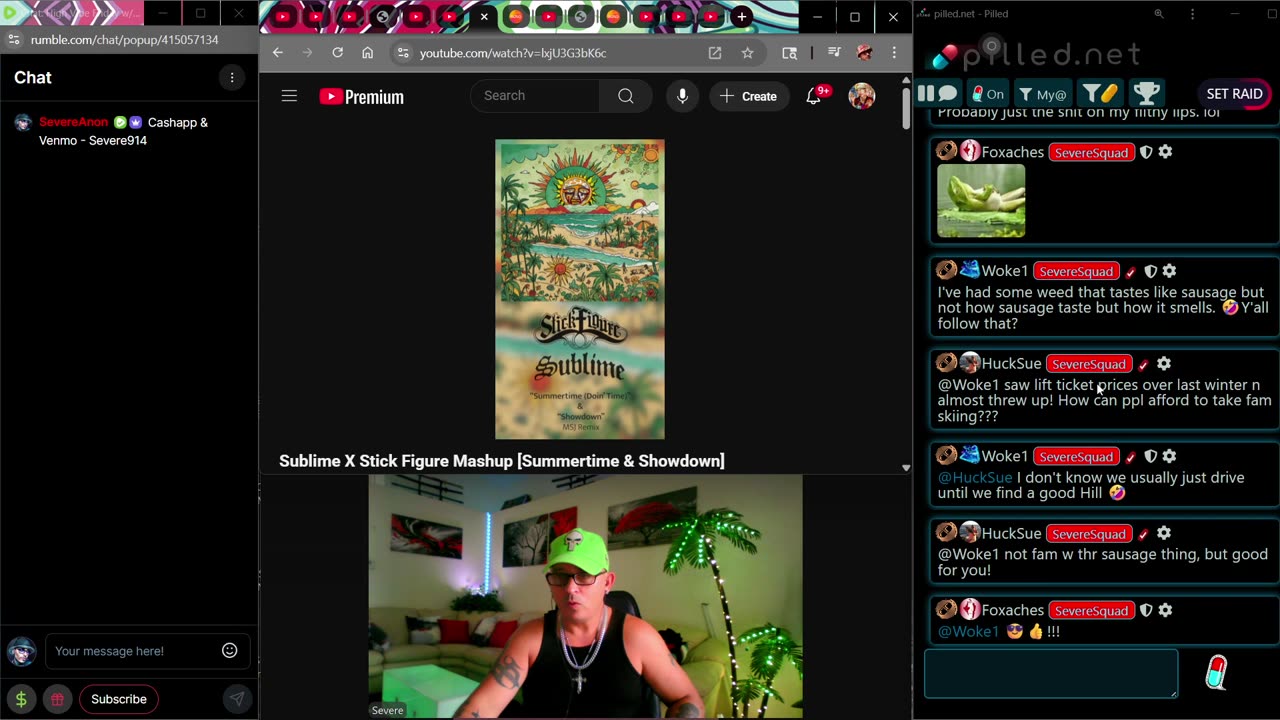Click the SevereAnon username in Rumble chat

click(73, 122)
